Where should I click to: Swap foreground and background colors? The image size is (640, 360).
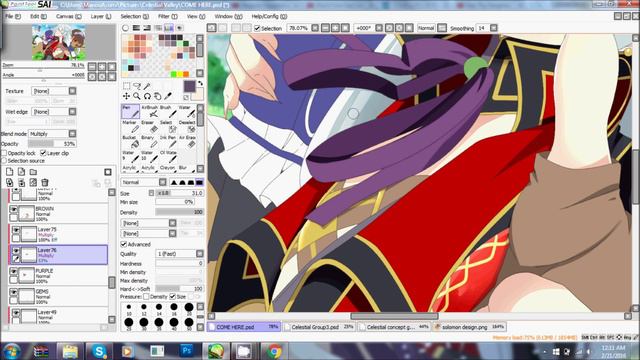(x=200, y=83)
